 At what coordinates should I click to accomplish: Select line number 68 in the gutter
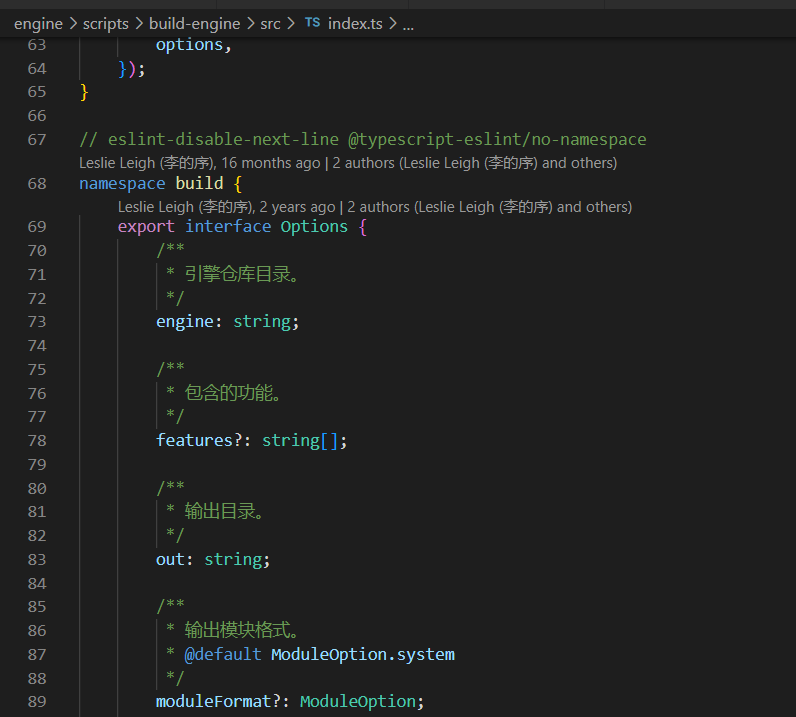coord(37,184)
